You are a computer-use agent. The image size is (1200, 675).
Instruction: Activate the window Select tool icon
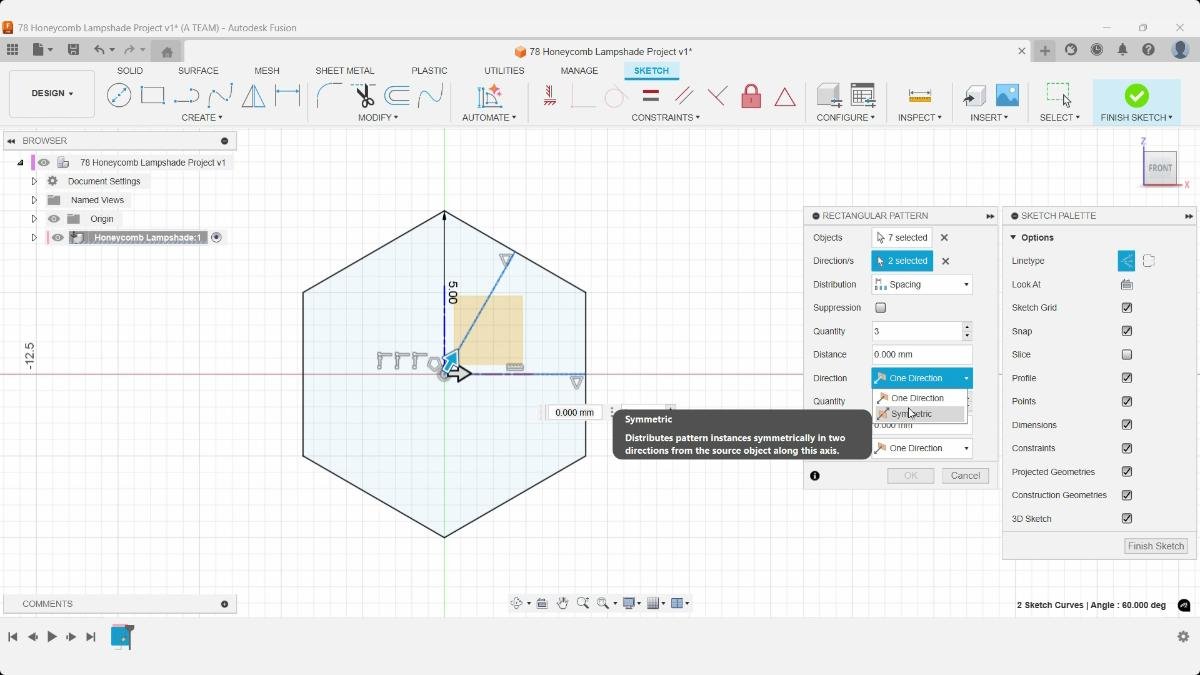point(1059,95)
